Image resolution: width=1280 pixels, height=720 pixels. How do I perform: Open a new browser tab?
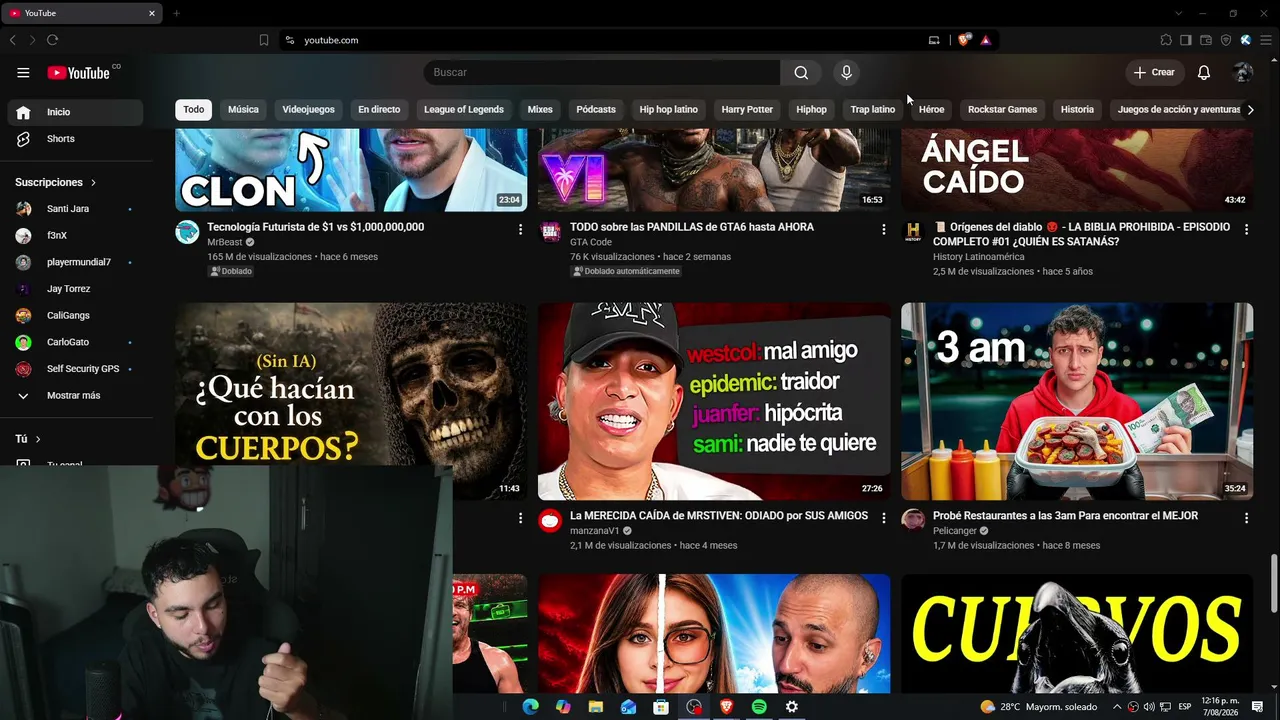pos(176,13)
